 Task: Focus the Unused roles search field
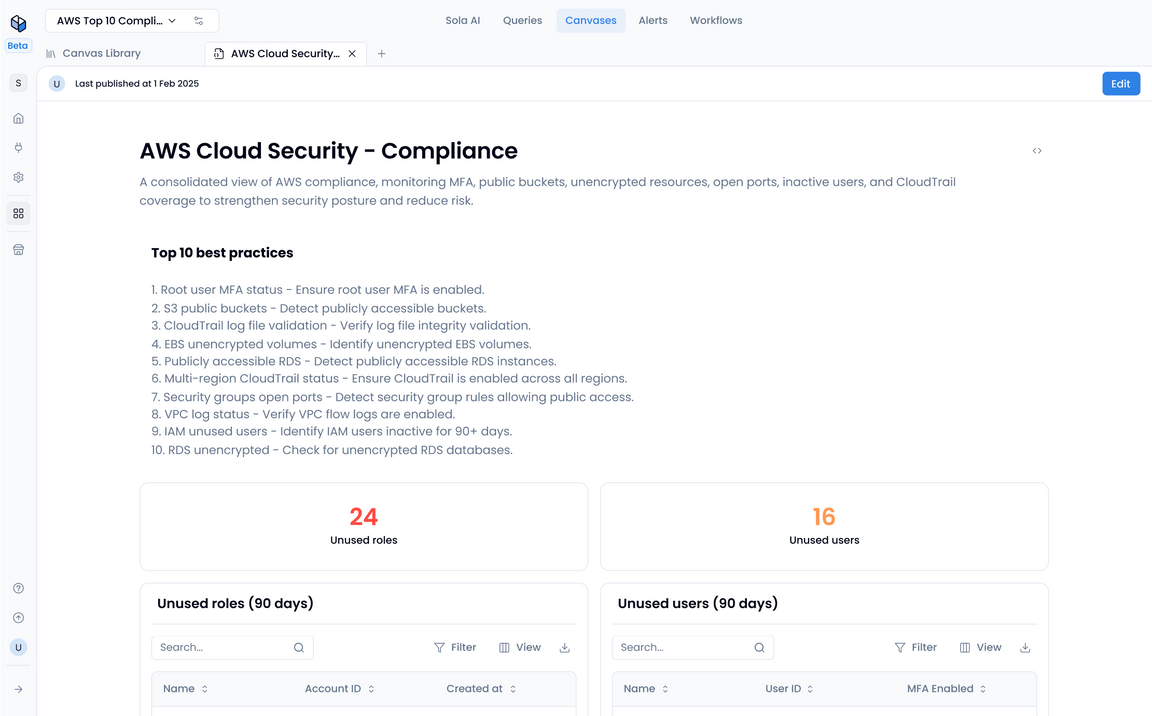click(232, 647)
